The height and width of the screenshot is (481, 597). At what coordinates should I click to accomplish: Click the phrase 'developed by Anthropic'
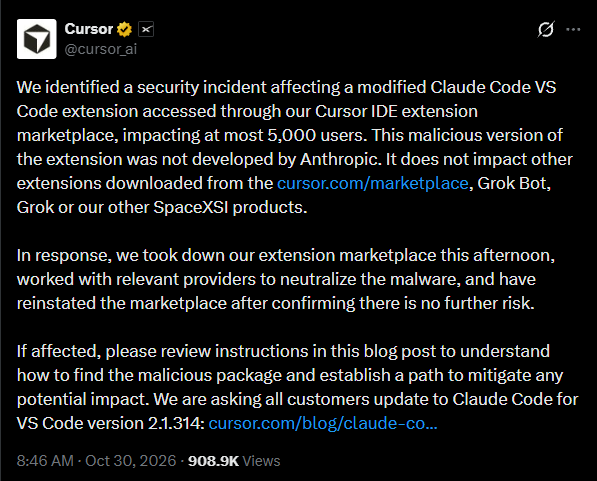click(287, 159)
